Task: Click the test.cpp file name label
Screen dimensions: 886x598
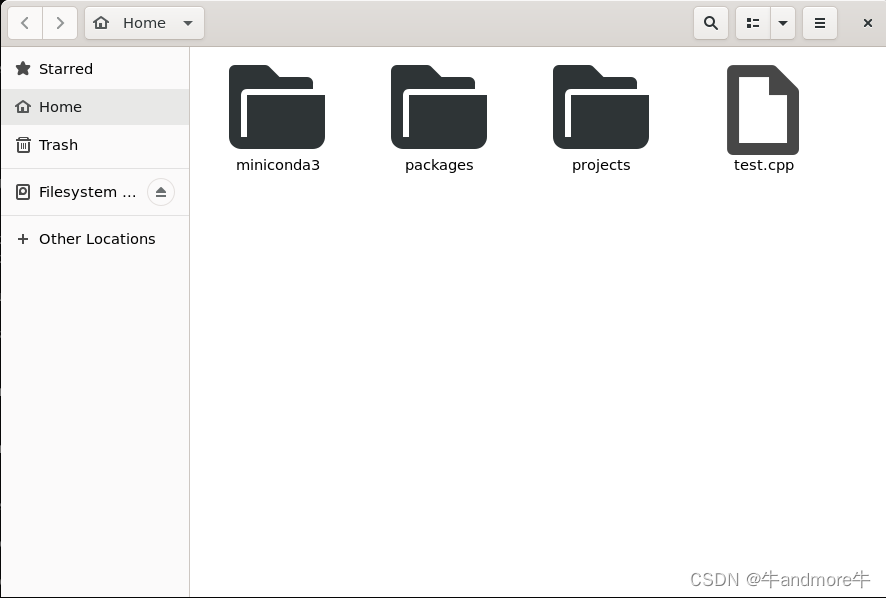Action: 764,166
